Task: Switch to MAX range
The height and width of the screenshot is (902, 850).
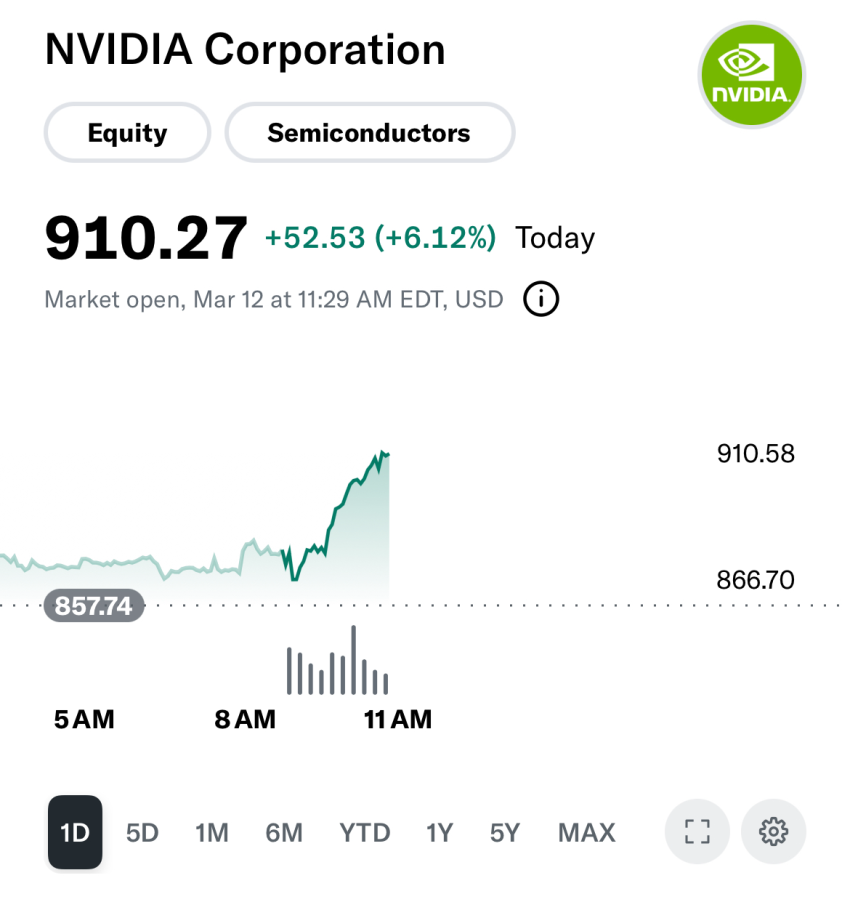Action: pos(587,833)
